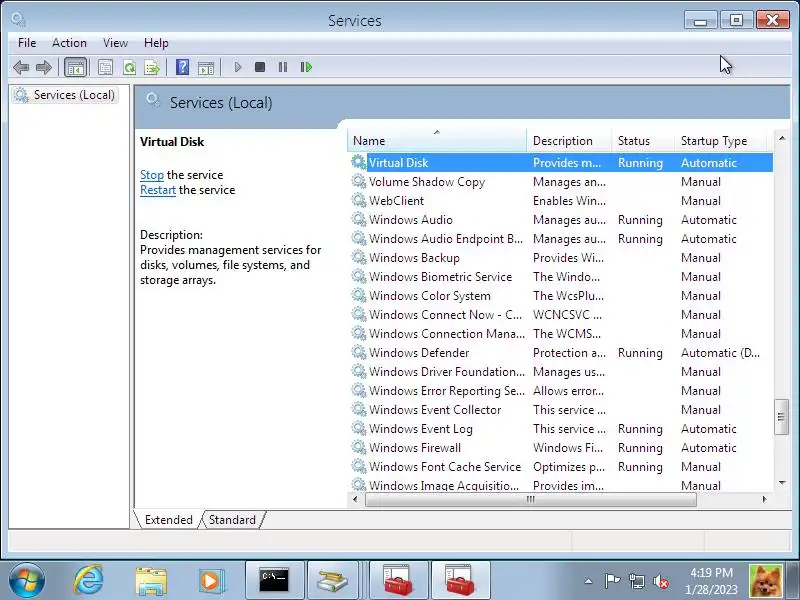Viewport: 800px width, 600px height.
Task: Select the Windows Backup service
Action: coord(560,258)
